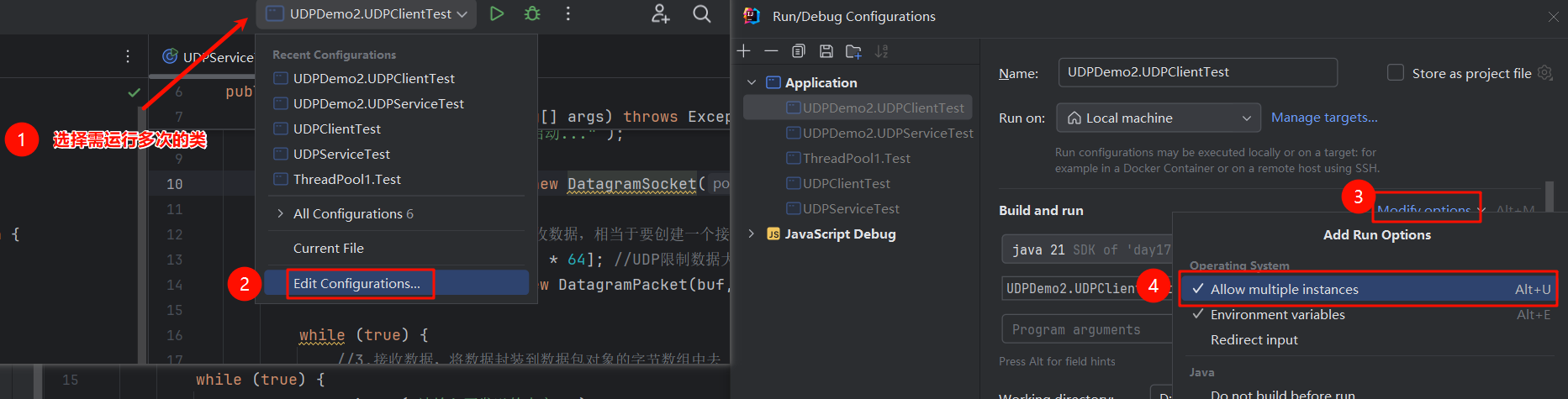Open the Local machine Run on dropdown
This screenshot has width=1568, height=399.
click(x=1159, y=118)
